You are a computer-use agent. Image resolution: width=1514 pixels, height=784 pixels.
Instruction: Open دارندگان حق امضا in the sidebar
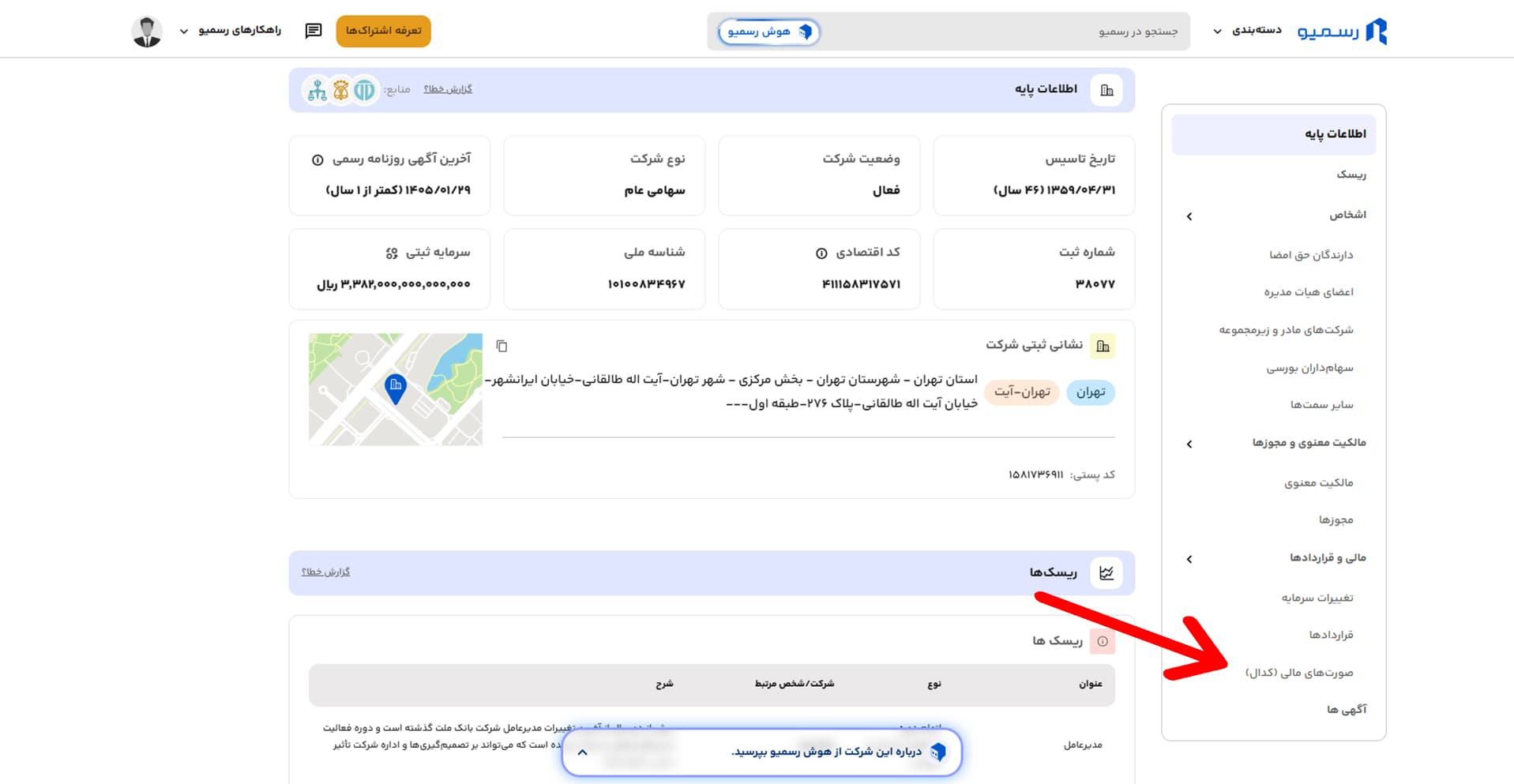1311,255
